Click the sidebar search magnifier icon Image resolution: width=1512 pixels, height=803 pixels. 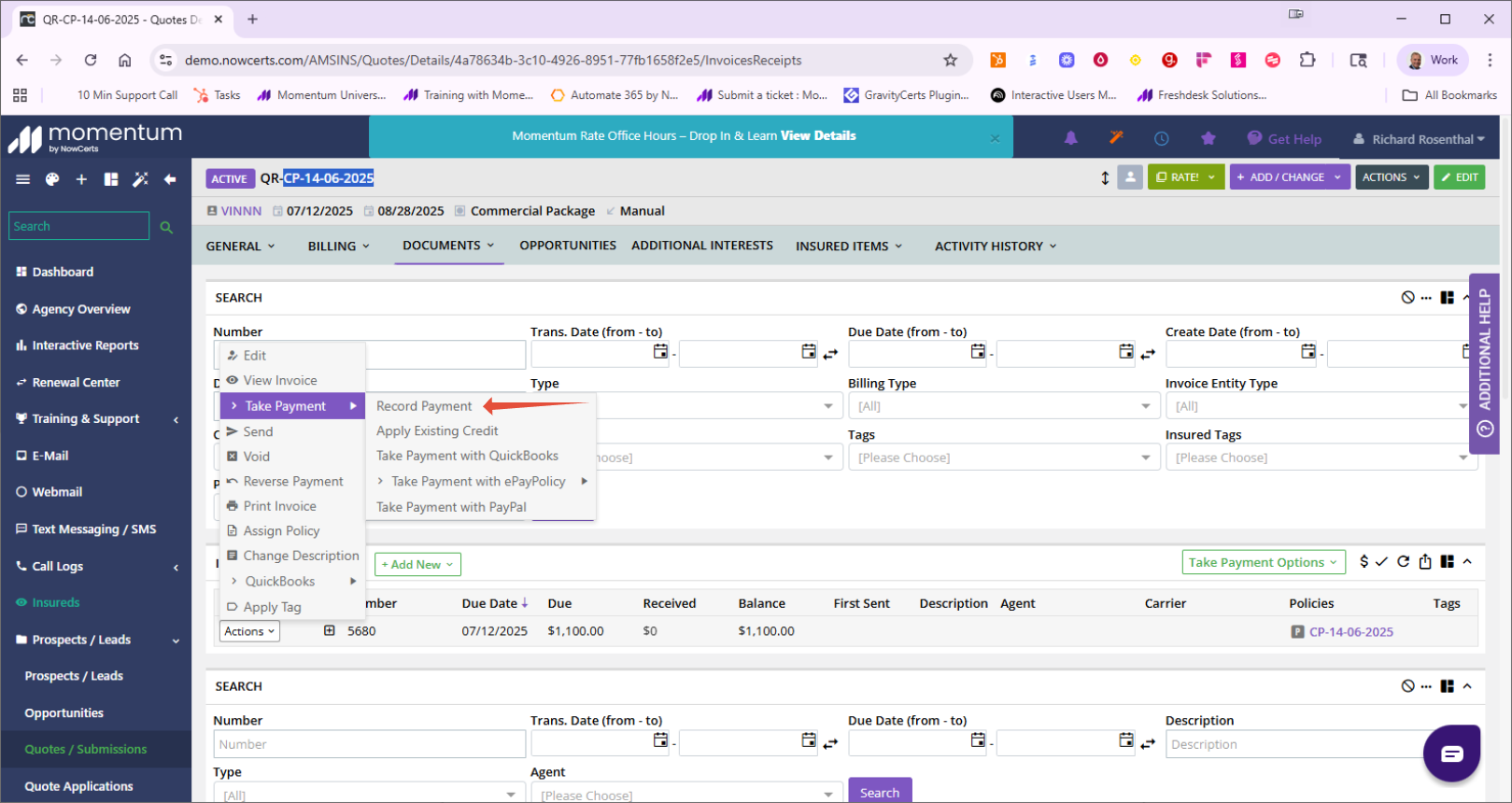coord(166,227)
